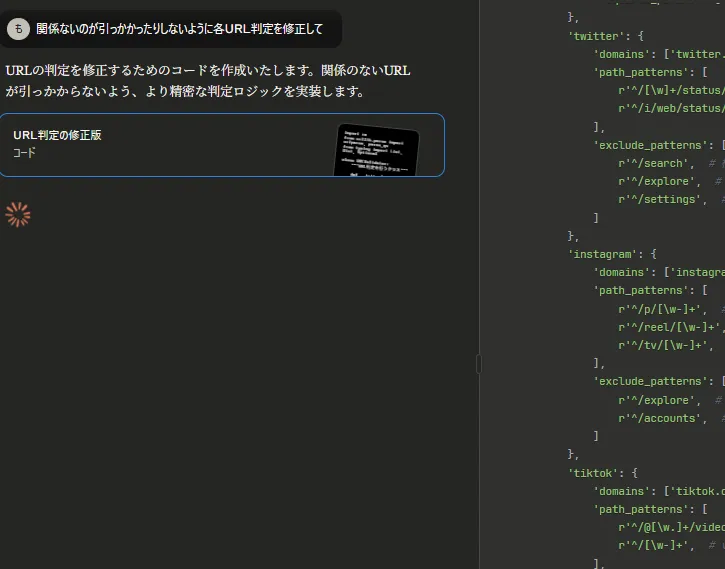Viewport: 725px width, 569px height.
Task: Click the r'^/settings' exclude pattern line
Action: [x=660, y=199]
